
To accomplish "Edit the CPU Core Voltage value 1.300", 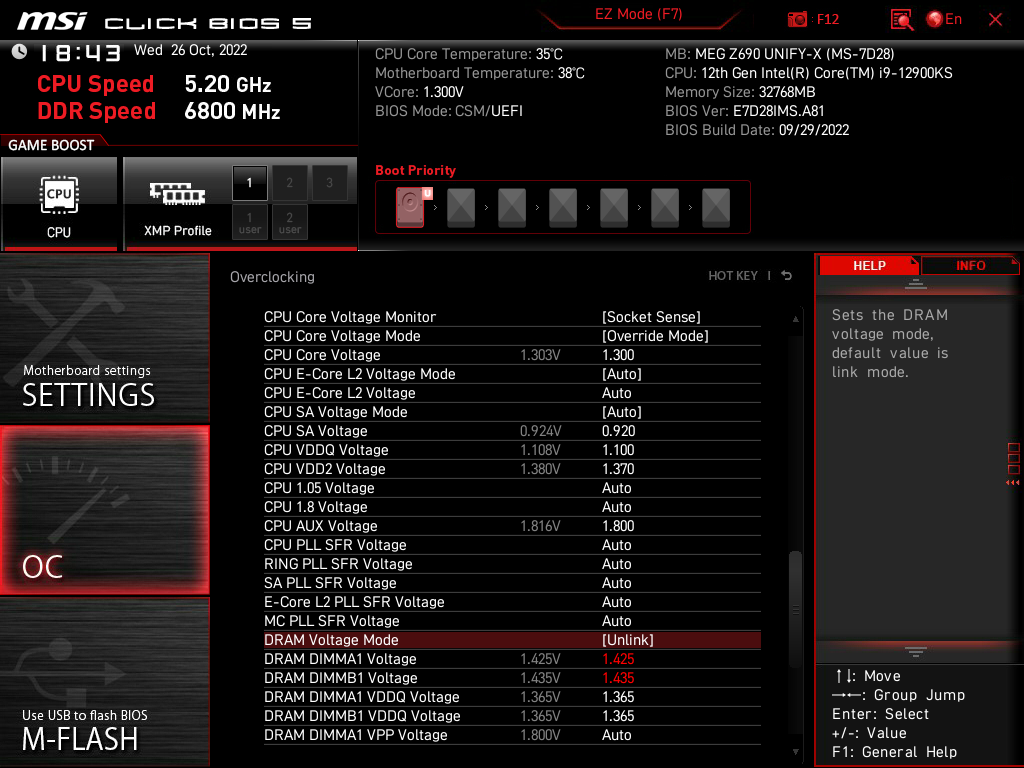I will point(618,355).
